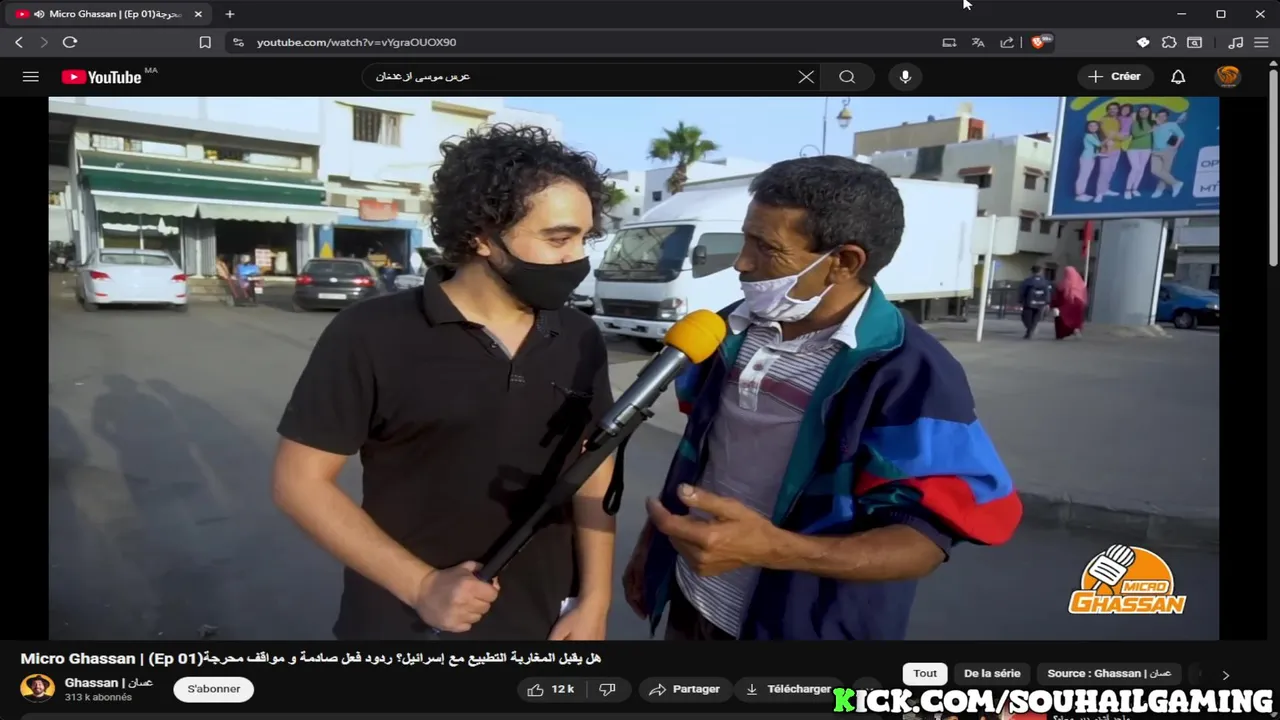The image size is (1280, 720).
Task: Click the YouTube search text field
Action: tap(580, 77)
